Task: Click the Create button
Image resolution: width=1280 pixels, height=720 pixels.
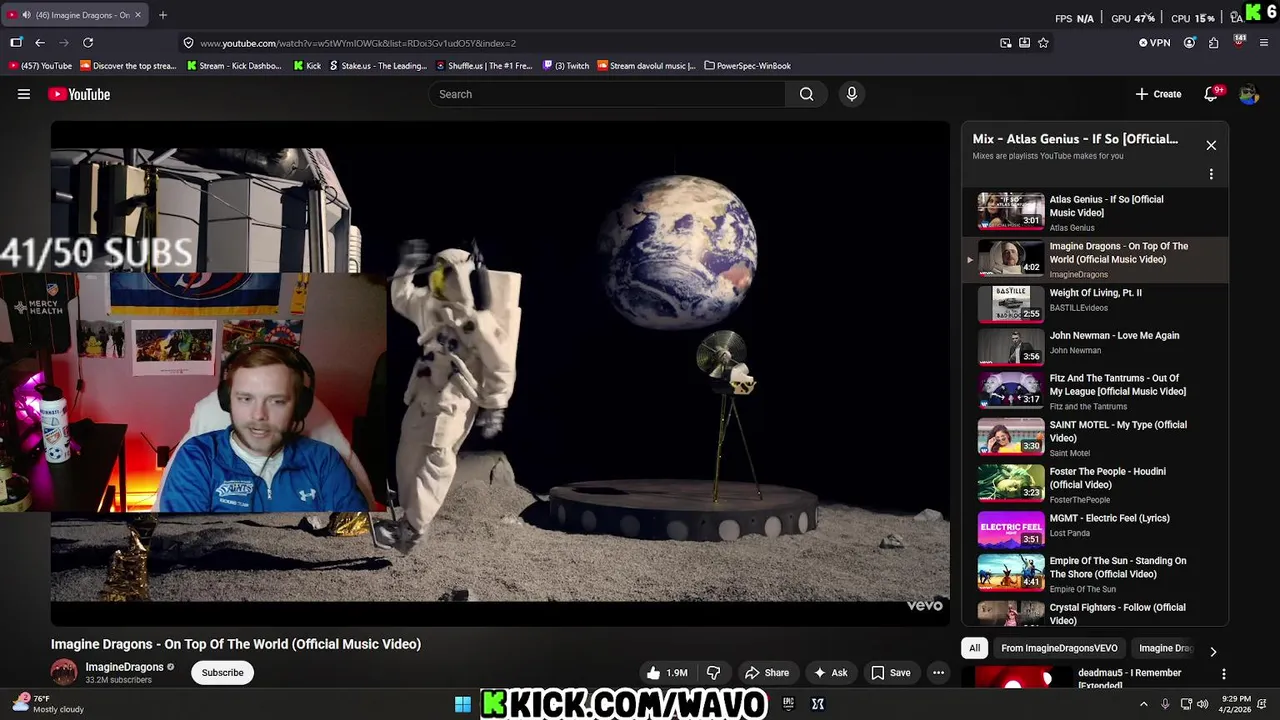Action: coord(1158,94)
